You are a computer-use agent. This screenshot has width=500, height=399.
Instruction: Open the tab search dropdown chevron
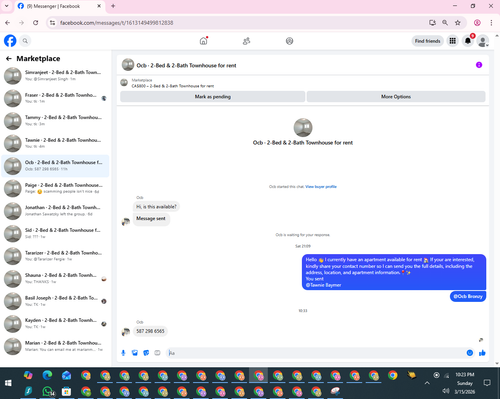pos(6,6)
